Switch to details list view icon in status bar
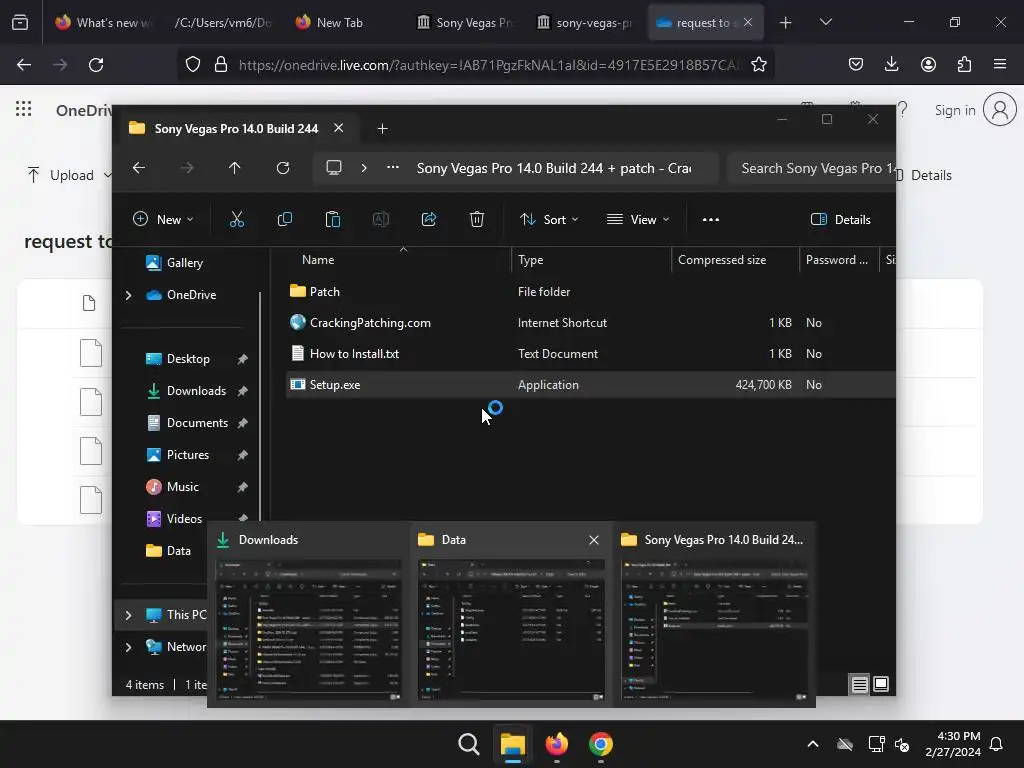Screen dimensions: 1024x768 click(x=859, y=684)
